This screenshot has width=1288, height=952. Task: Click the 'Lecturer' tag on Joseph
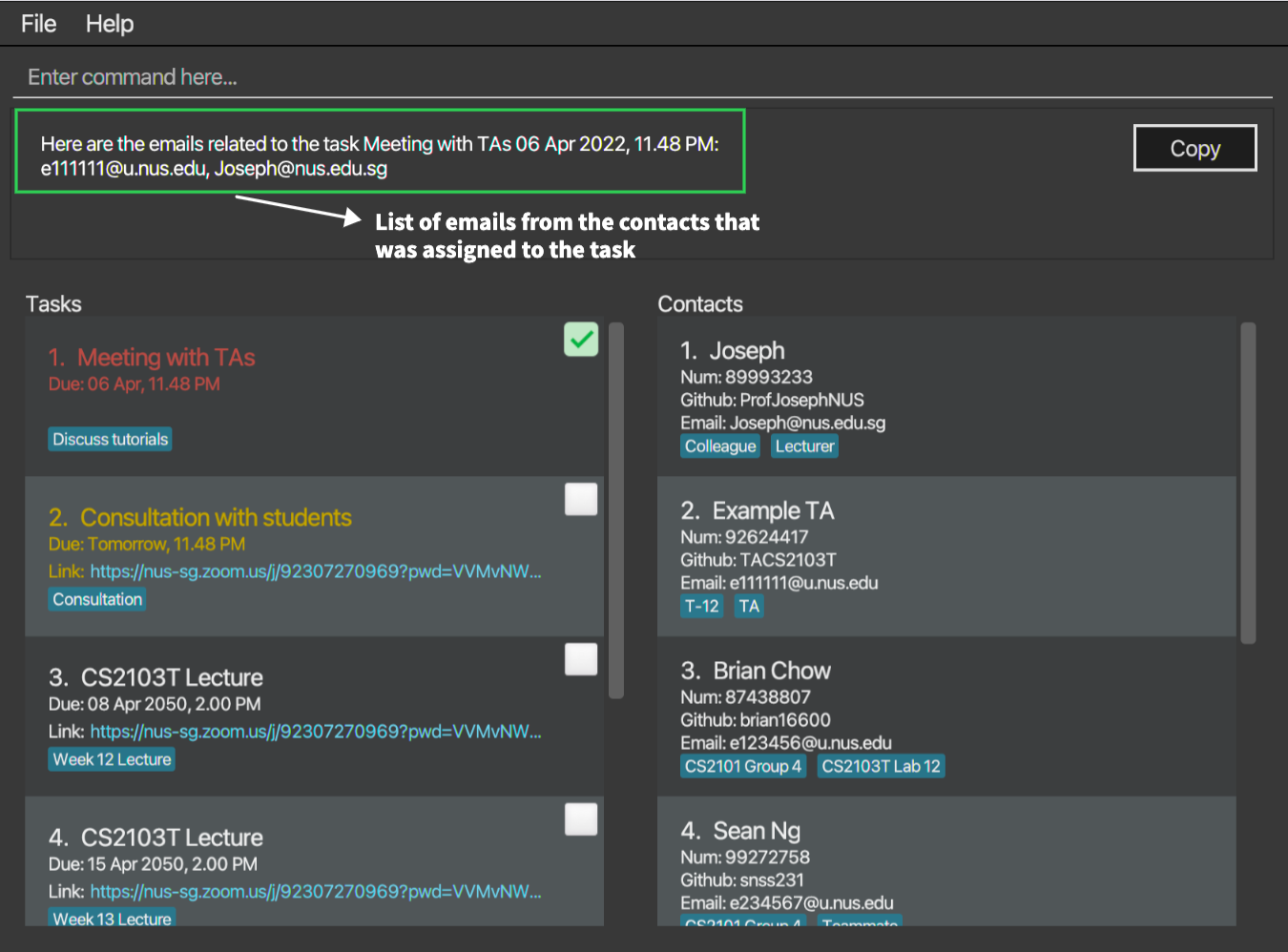pyautogui.click(x=804, y=446)
